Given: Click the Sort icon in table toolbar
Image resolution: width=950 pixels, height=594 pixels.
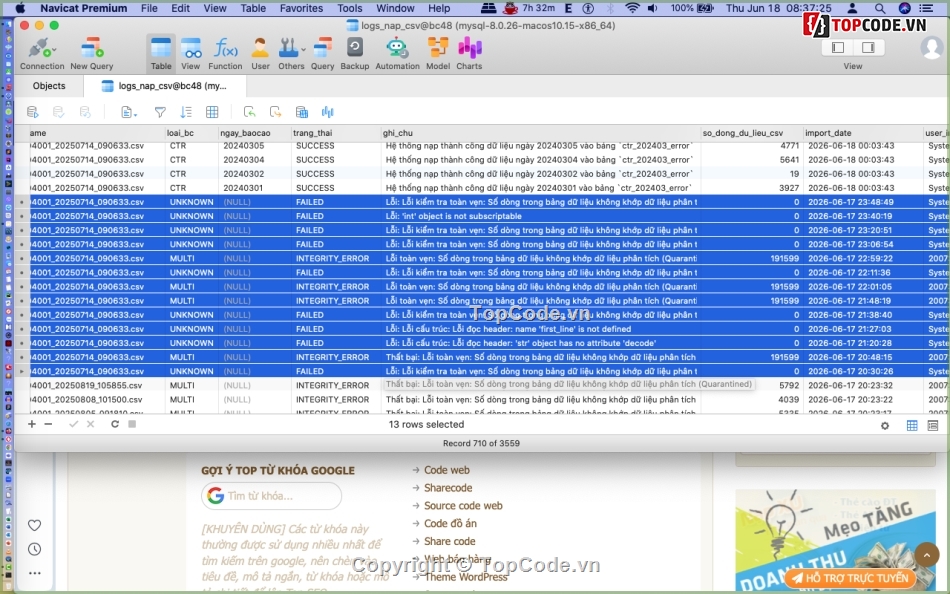Looking at the screenshot, I should [186, 112].
